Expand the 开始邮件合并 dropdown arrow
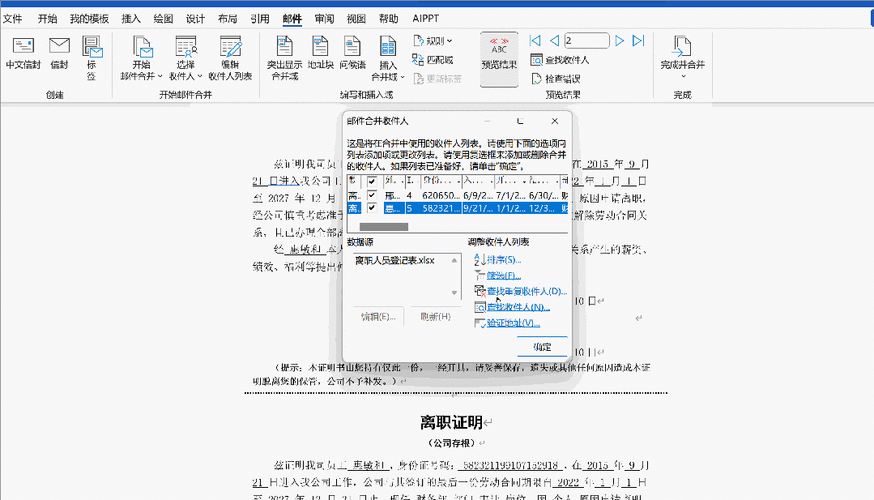 160,76
